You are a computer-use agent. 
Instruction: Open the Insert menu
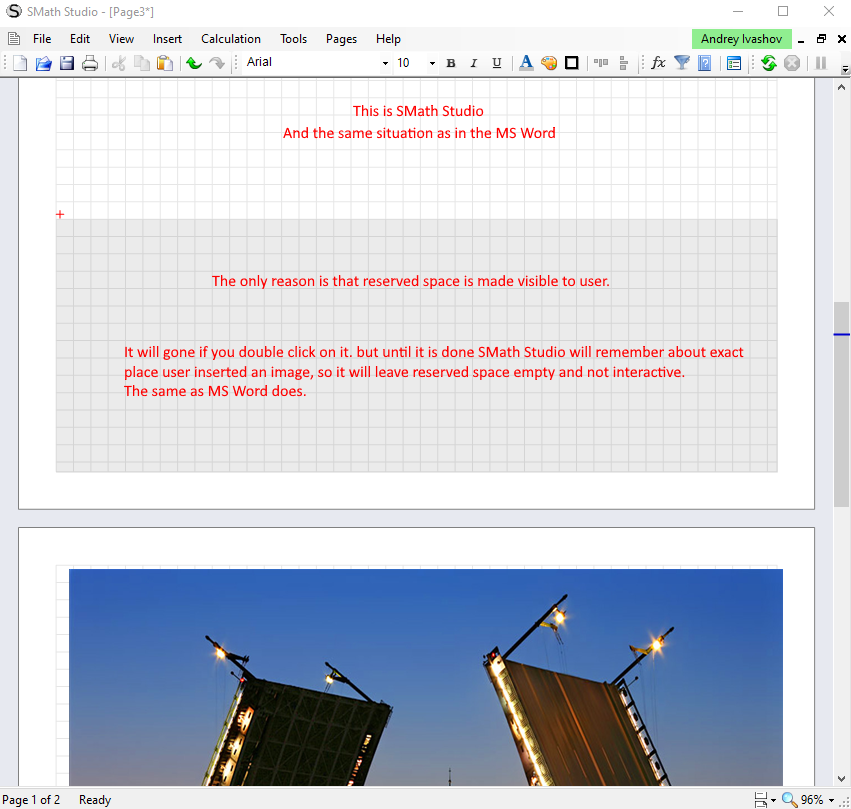[x=167, y=39]
